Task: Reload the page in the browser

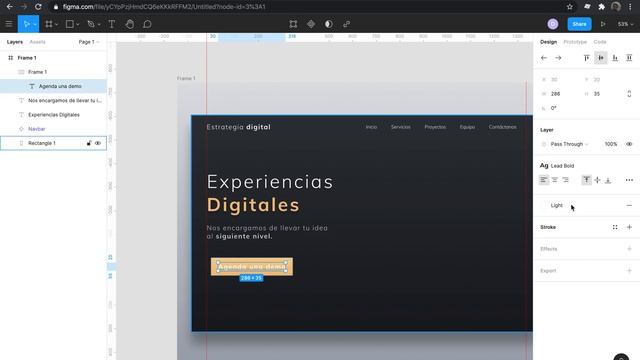Action: pyautogui.click(x=38, y=7)
